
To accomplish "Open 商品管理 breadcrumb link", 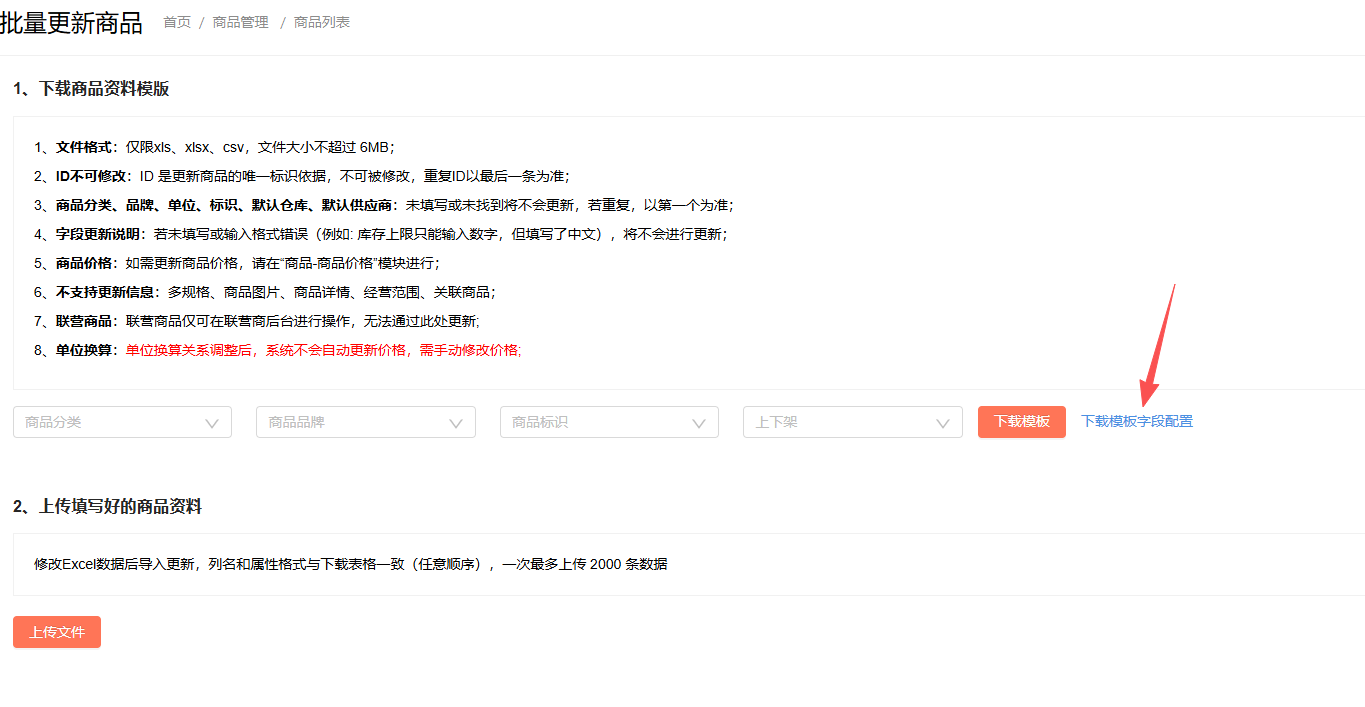I will (241, 22).
